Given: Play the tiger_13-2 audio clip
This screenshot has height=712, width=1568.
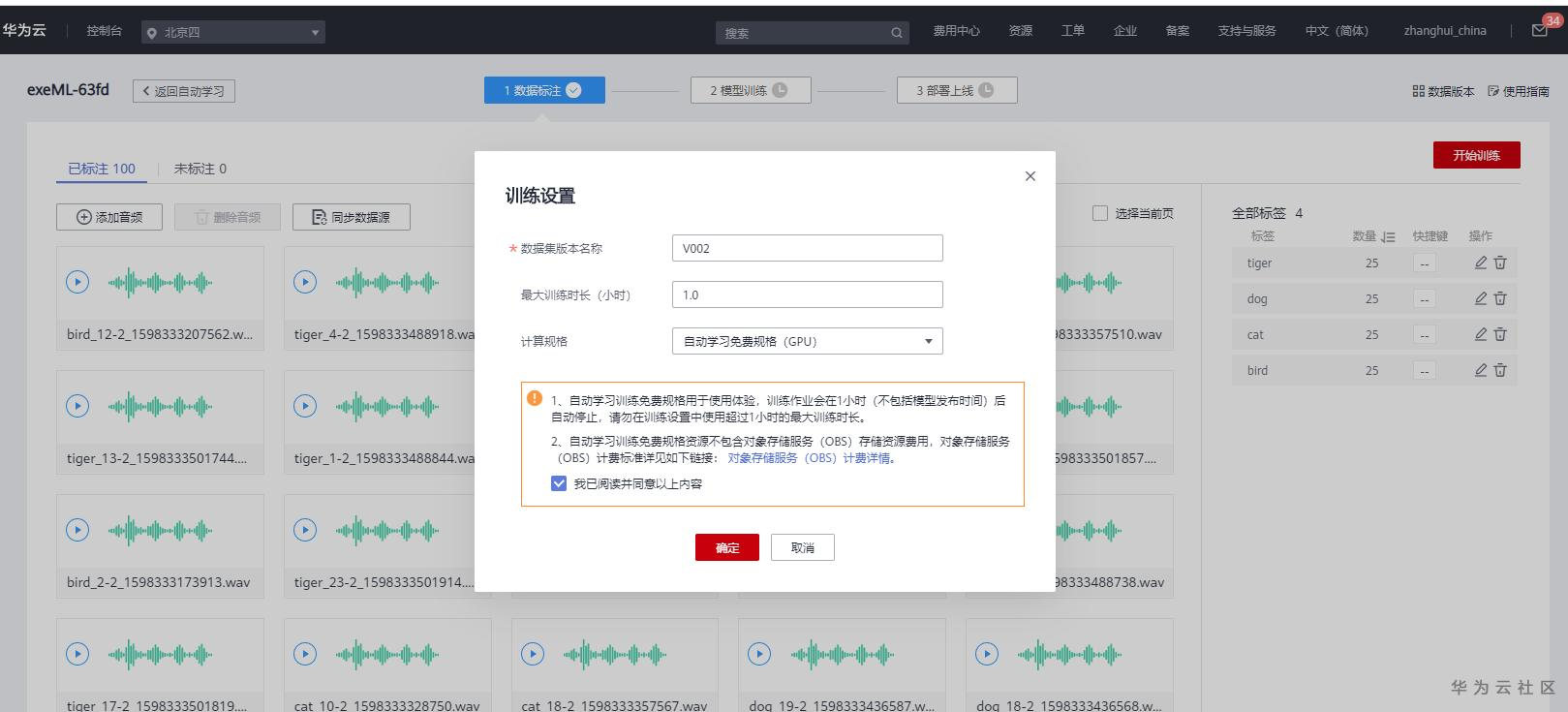Looking at the screenshot, I should (x=77, y=406).
